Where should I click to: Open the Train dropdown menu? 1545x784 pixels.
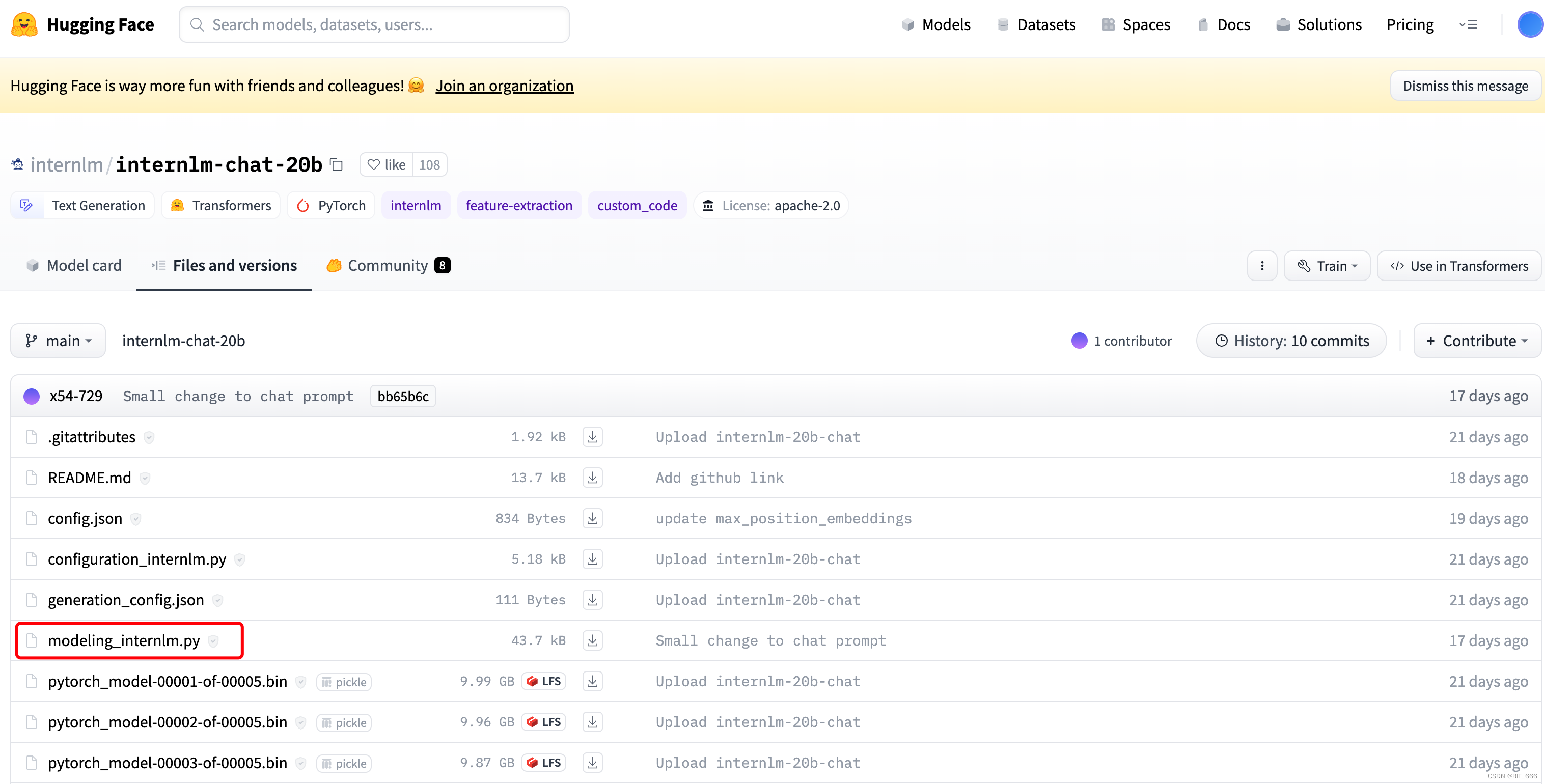[1327, 266]
